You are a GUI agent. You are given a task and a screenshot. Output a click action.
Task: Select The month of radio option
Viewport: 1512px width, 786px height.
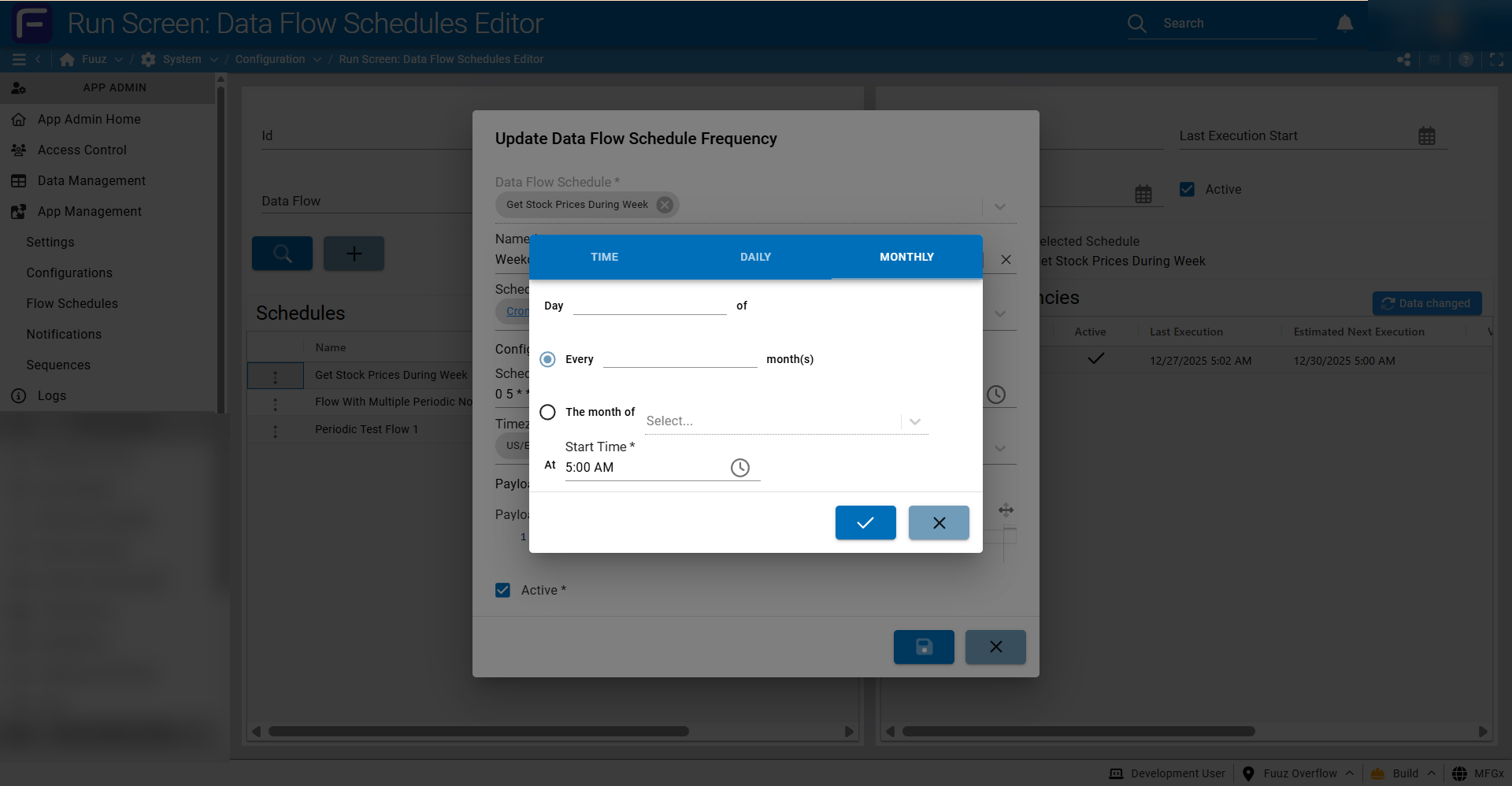[x=547, y=412]
